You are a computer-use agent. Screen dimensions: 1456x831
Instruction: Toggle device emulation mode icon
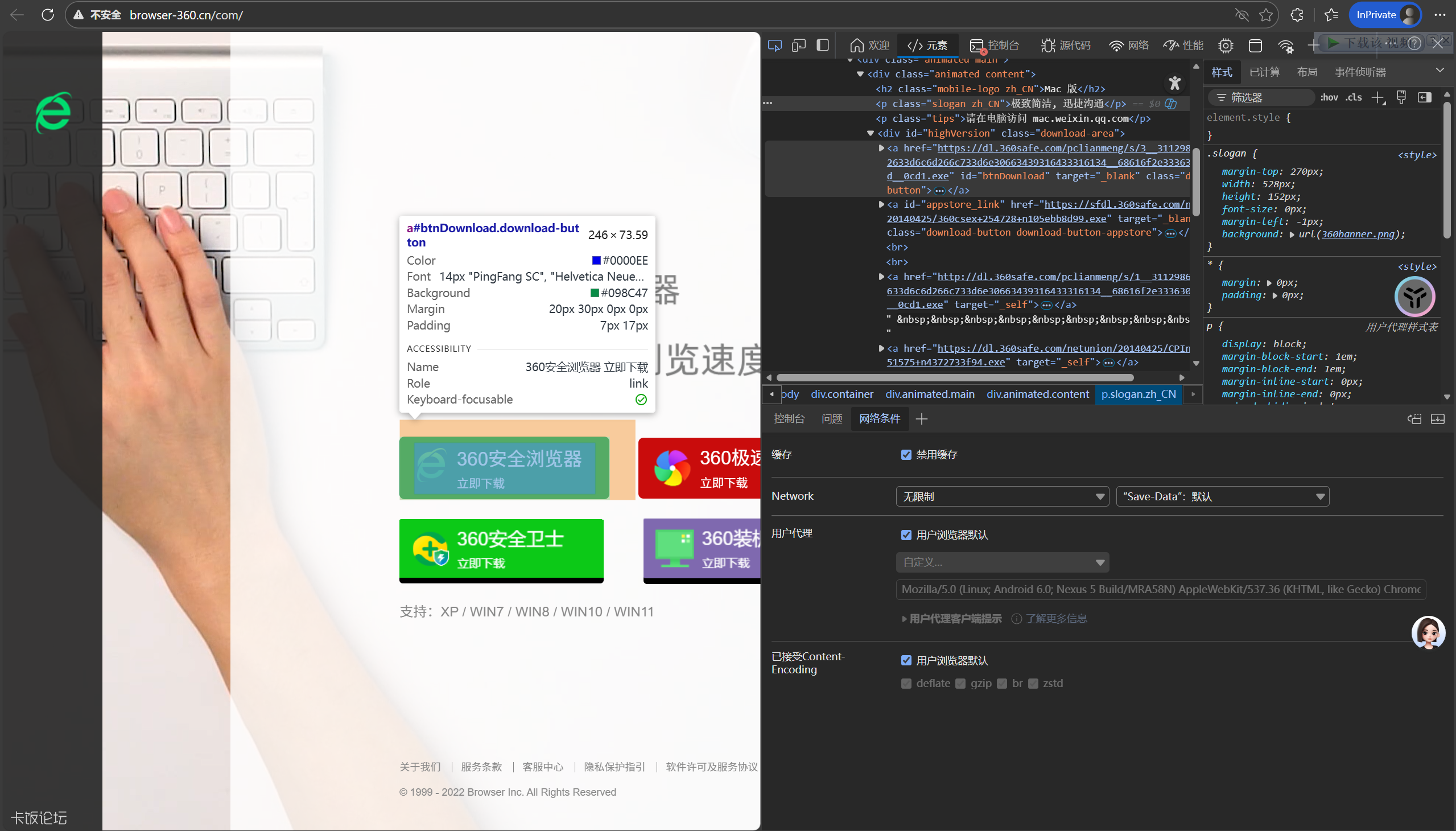pyautogui.click(x=798, y=46)
